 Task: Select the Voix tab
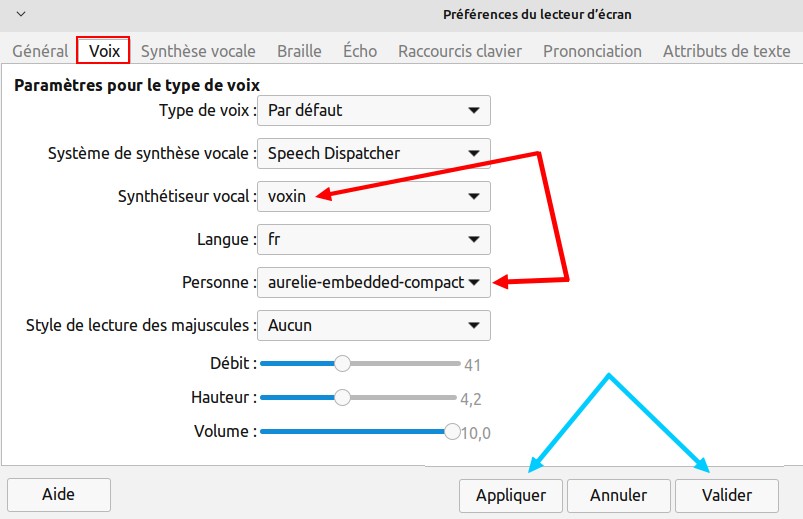point(104,51)
